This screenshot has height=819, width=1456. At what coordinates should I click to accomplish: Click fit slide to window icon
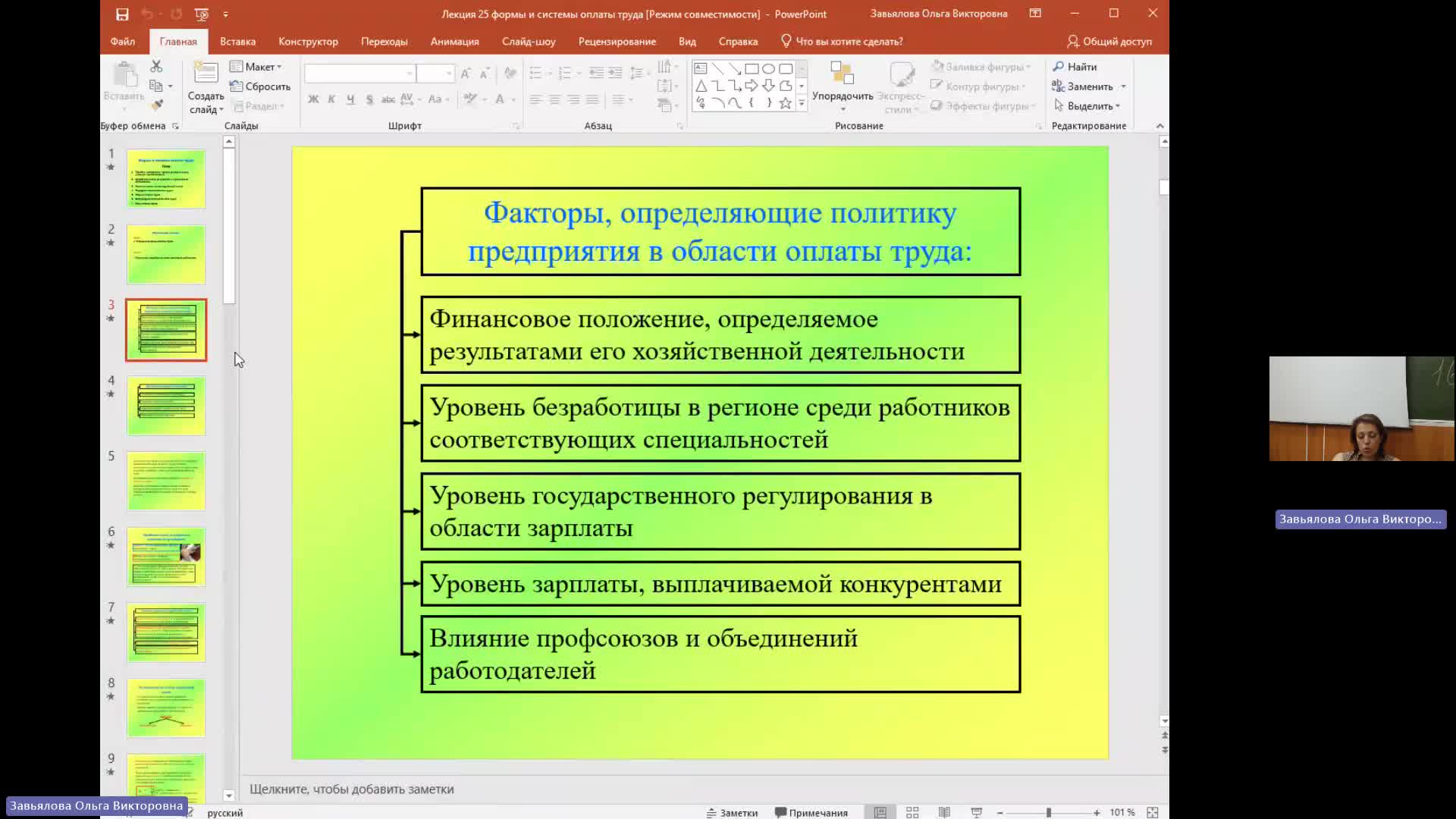click(x=1152, y=812)
